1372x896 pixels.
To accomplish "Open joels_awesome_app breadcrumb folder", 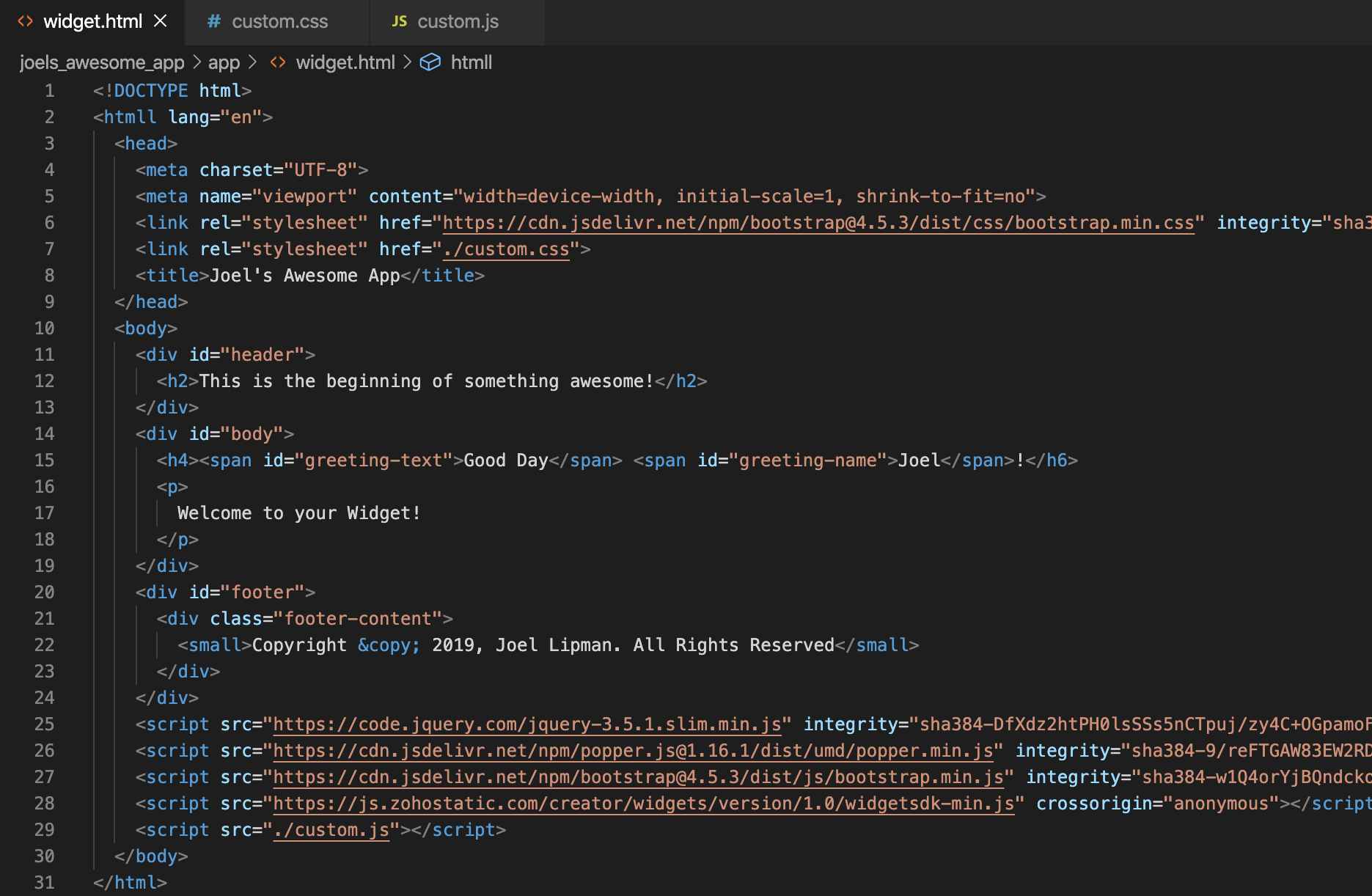I will tap(102, 62).
